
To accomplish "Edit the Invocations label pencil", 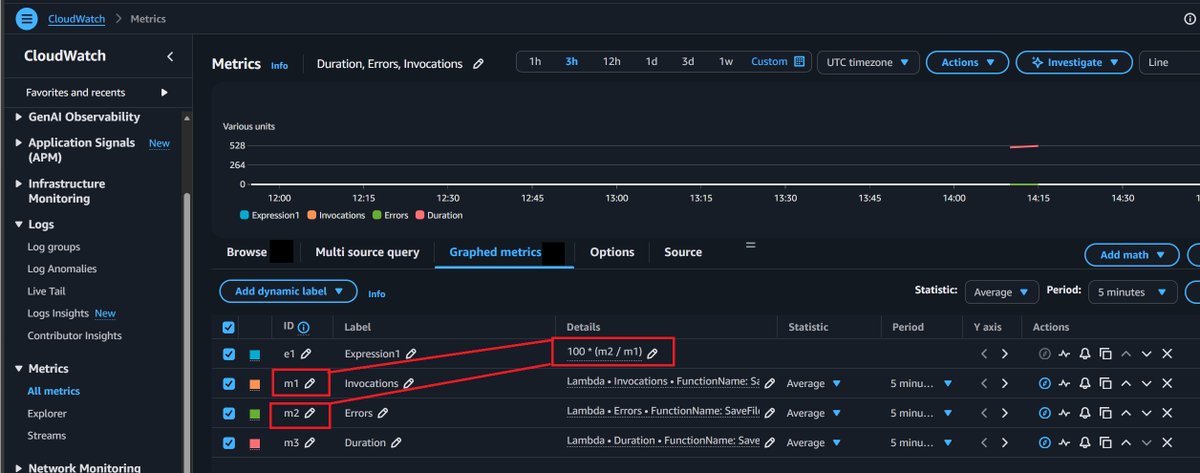I will click(x=409, y=383).
